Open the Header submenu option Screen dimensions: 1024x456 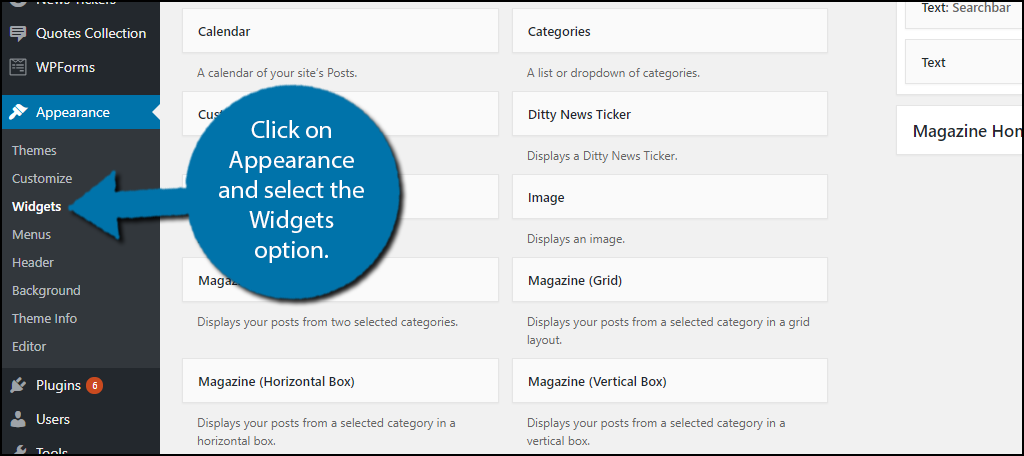click(33, 262)
